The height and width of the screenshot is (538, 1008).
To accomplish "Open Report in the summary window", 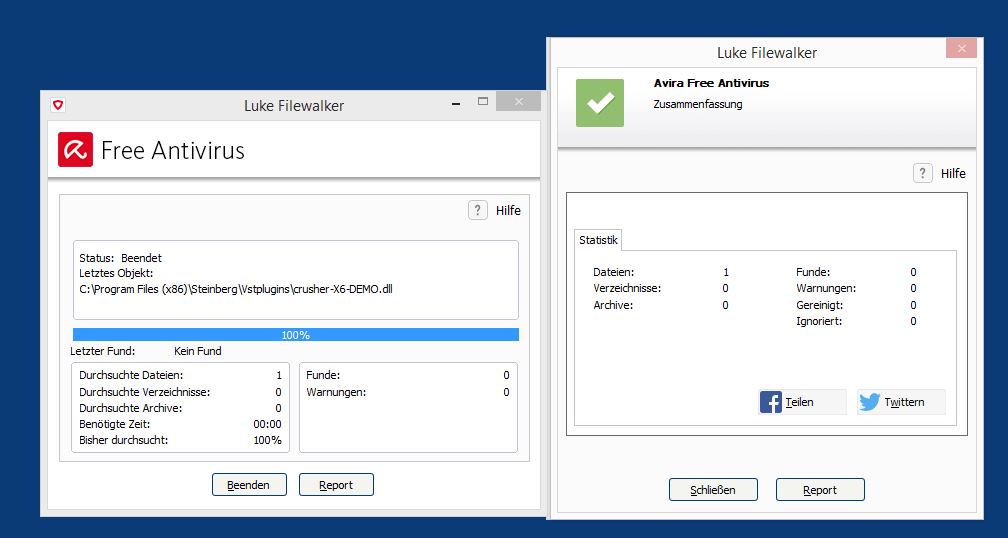I will (820, 490).
